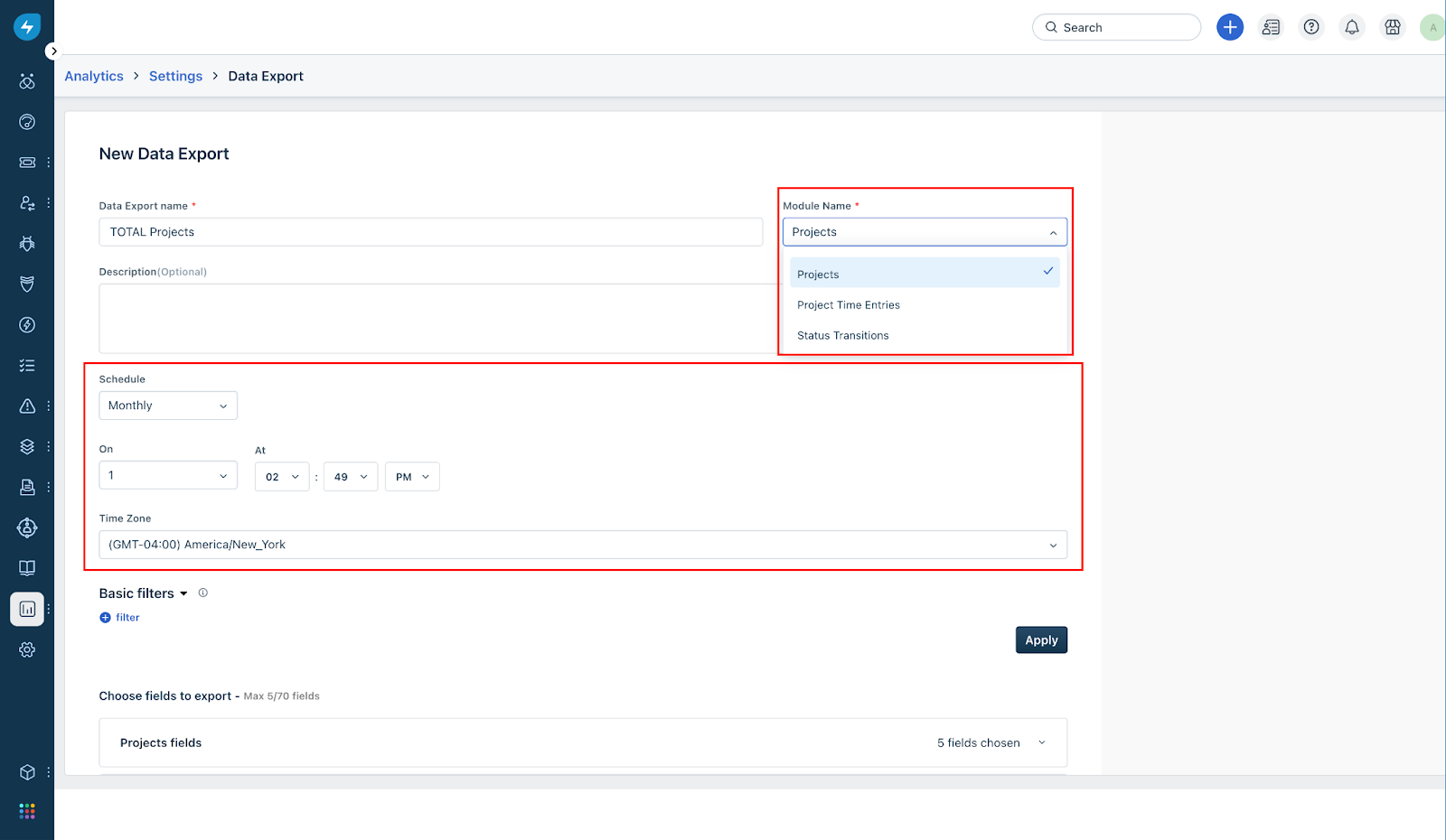This screenshot has width=1446, height=840.
Task: Click the active Analytics chart sidebar icon
Action: click(27, 609)
